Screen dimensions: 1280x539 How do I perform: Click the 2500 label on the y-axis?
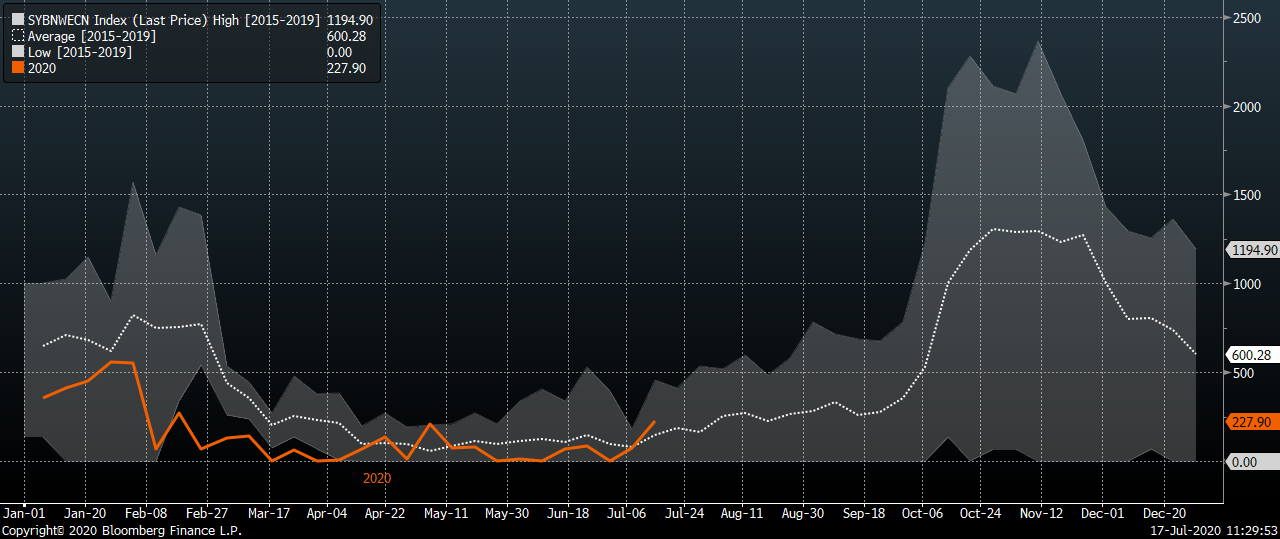tap(1246, 18)
